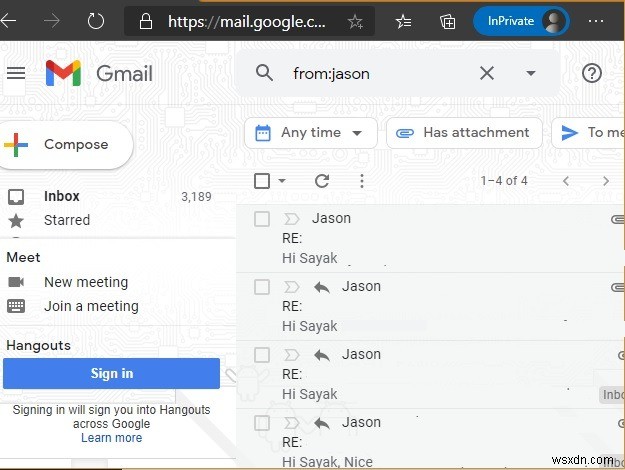The height and width of the screenshot is (470, 625).
Task: Refresh the mail list
Action: click(x=322, y=181)
